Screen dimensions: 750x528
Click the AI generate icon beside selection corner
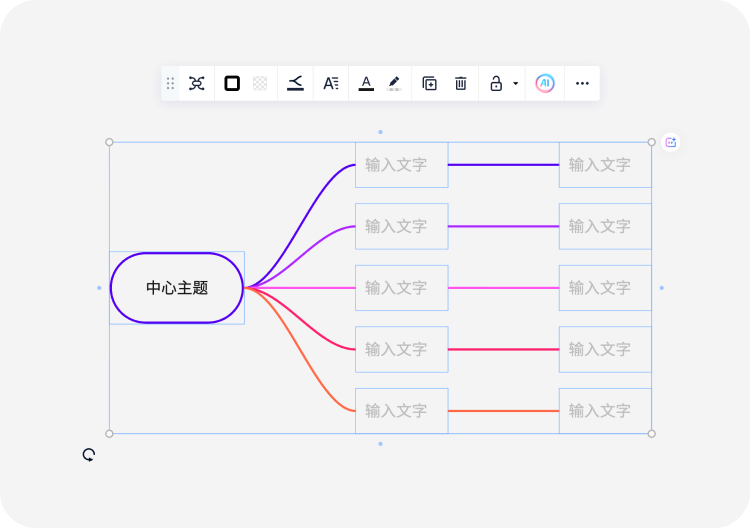(x=671, y=142)
